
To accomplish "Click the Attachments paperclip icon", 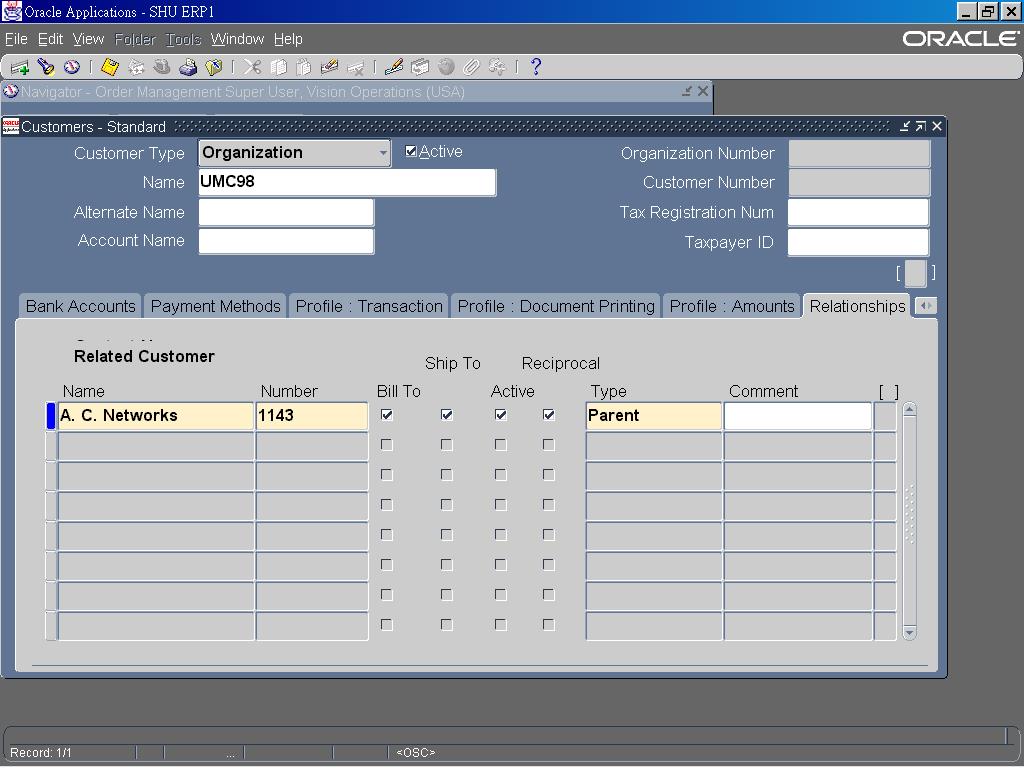I will (x=472, y=67).
